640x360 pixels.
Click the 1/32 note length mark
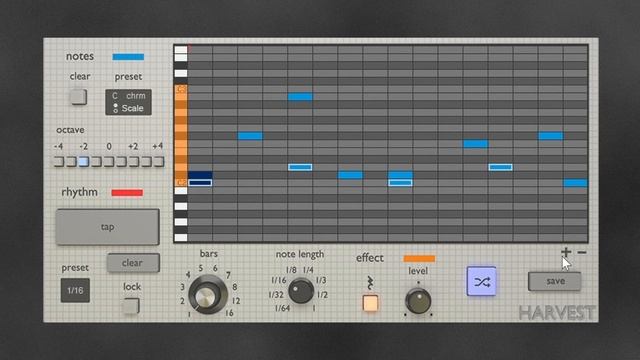(276, 295)
